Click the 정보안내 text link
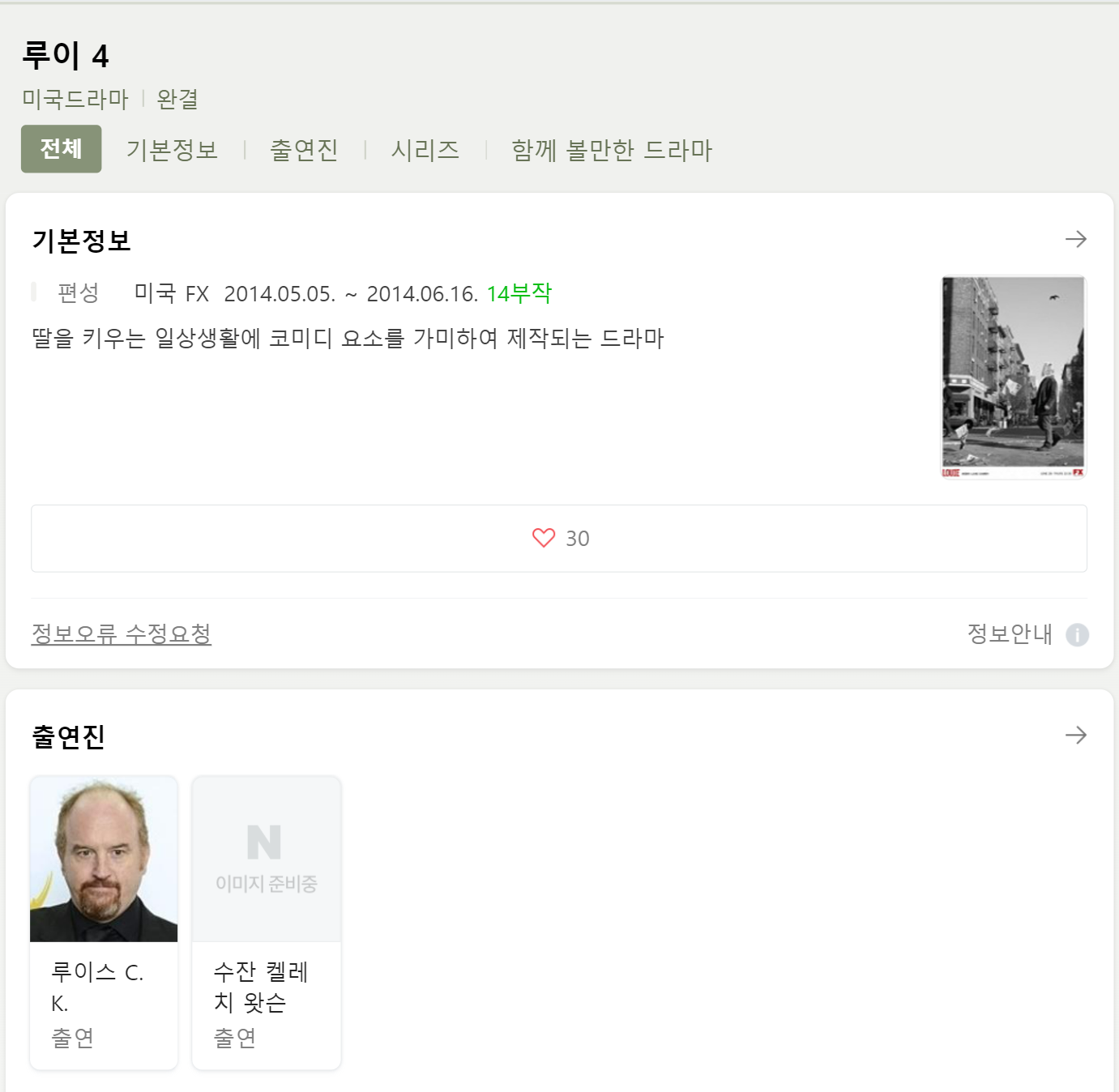This screenshot has height=1092, width=1119. click(1010, 633)
